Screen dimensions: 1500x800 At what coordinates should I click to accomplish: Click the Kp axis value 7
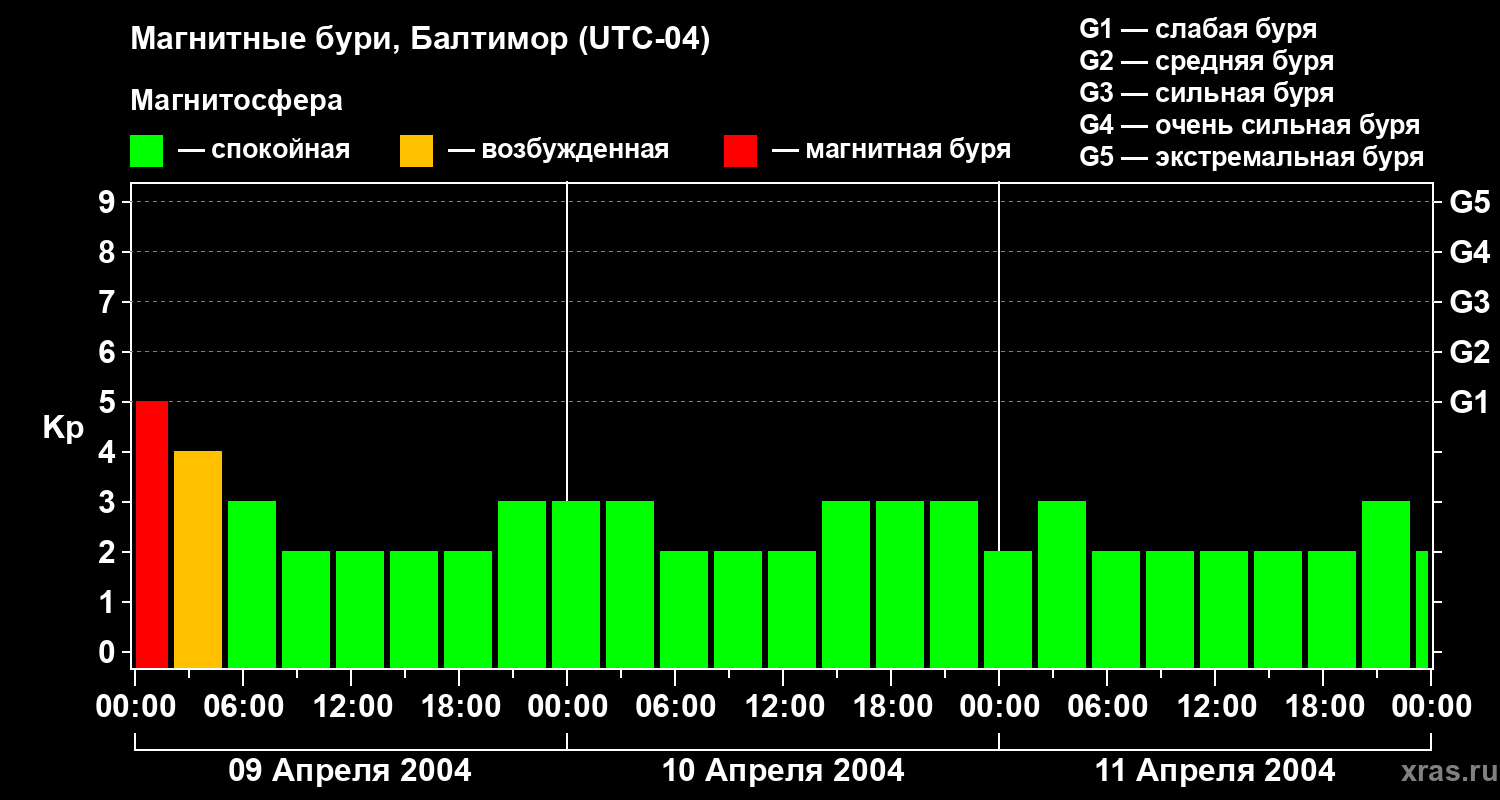tap(109, 302)
